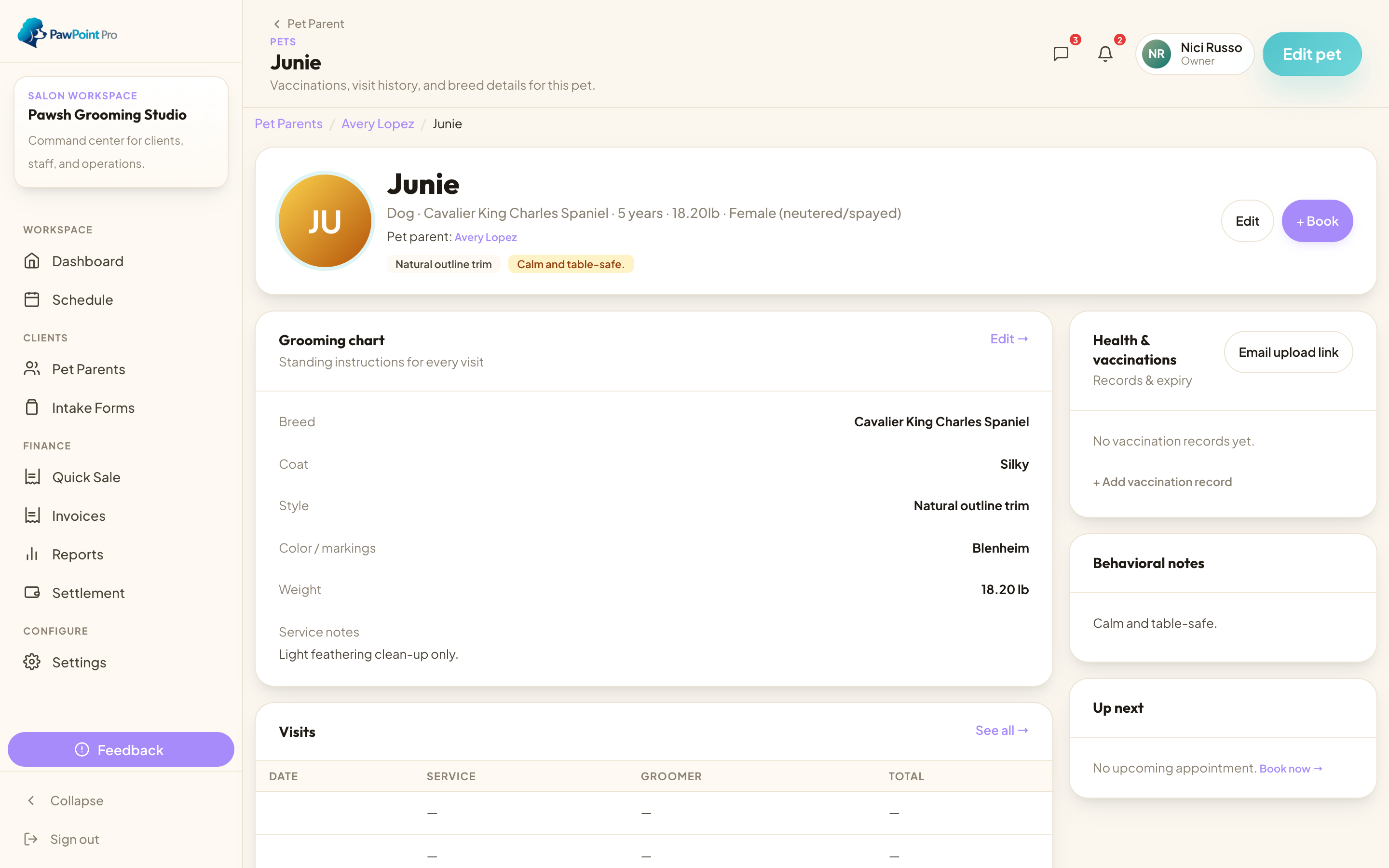Click Book now link
1389x868 pixels.
click(x=1291, y=769)
